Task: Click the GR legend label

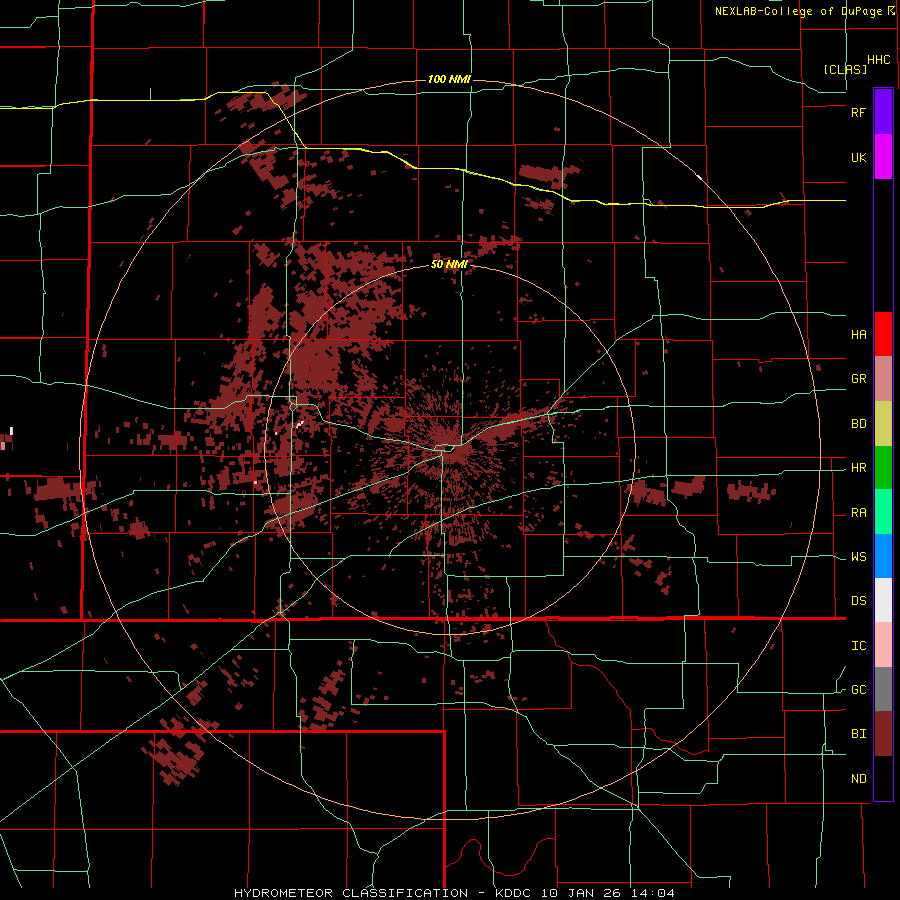Action: [858, 379]
